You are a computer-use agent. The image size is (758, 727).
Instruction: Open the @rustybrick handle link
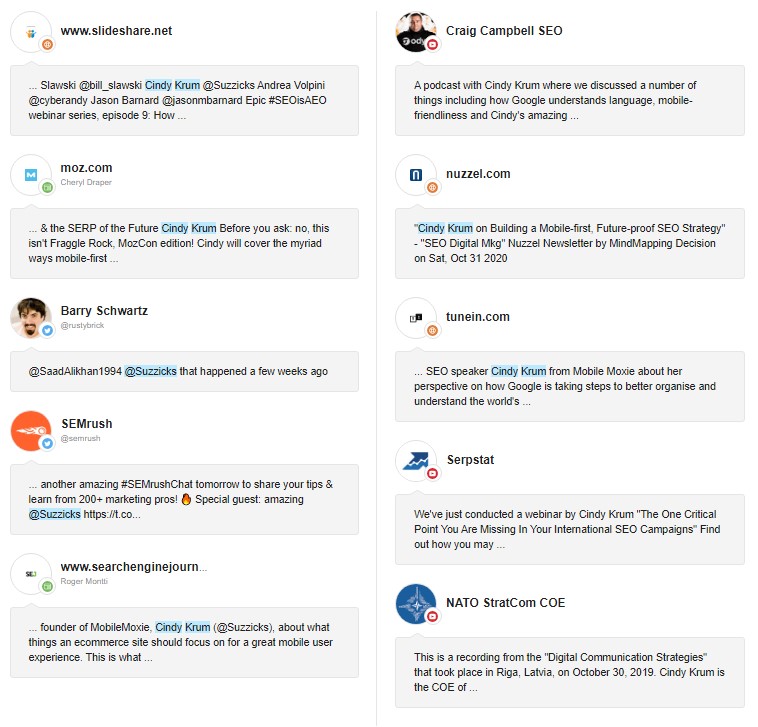click(x=82, y=325)
